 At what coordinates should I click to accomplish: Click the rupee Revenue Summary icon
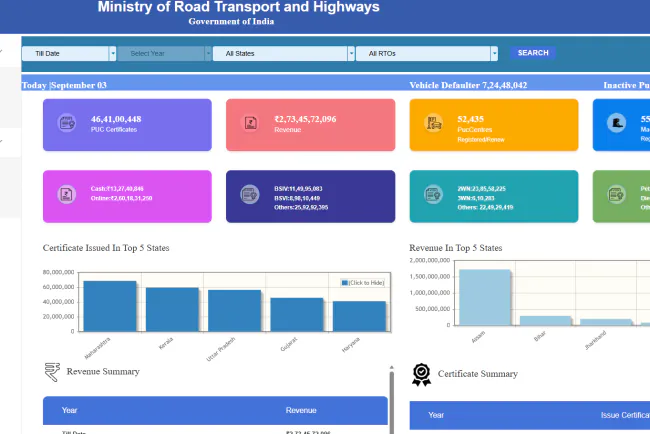(x=52, y=372)
